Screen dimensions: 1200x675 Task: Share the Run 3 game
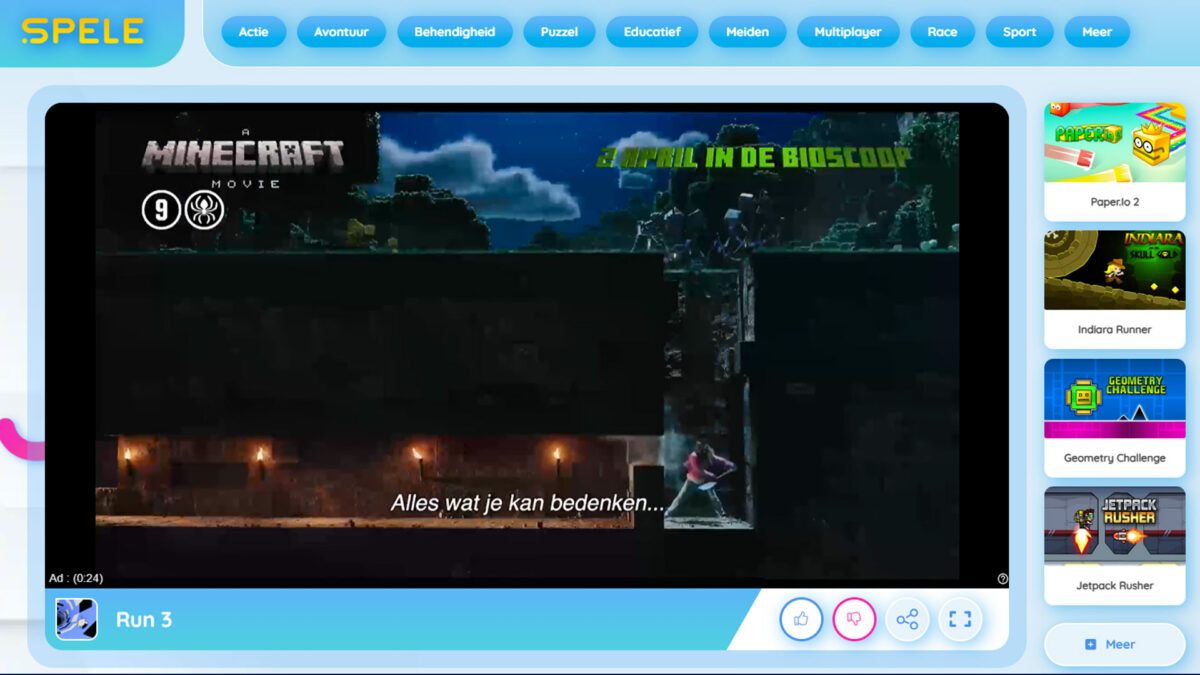pyautogui.click(x=907, y=619)
